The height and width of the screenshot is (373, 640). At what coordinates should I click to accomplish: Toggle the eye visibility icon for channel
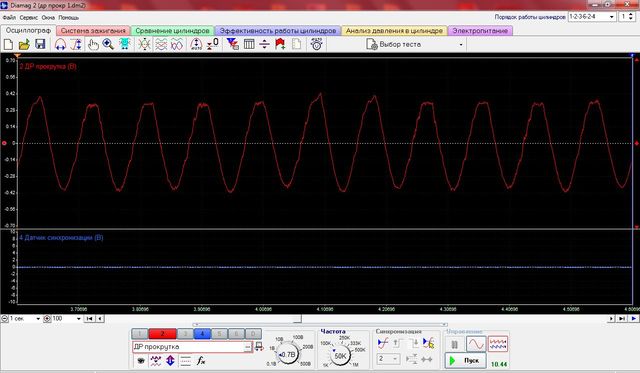point(141,360)
